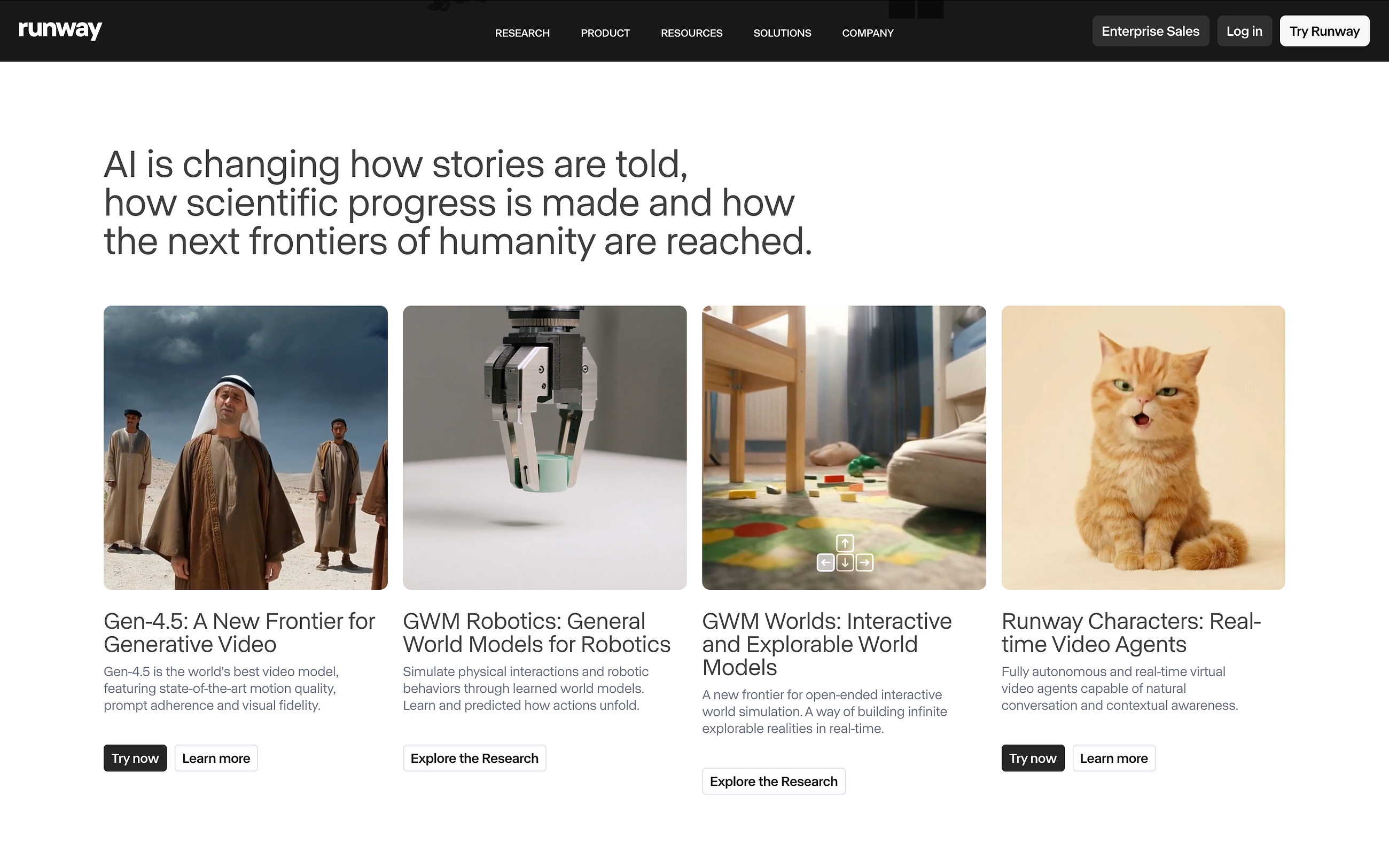Click Log in

(x=1244, y=31)
